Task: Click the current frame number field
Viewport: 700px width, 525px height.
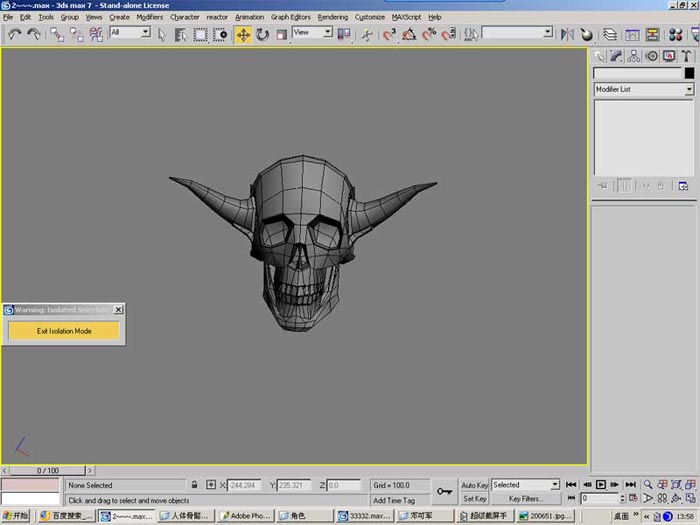Action: coord(600,498)
